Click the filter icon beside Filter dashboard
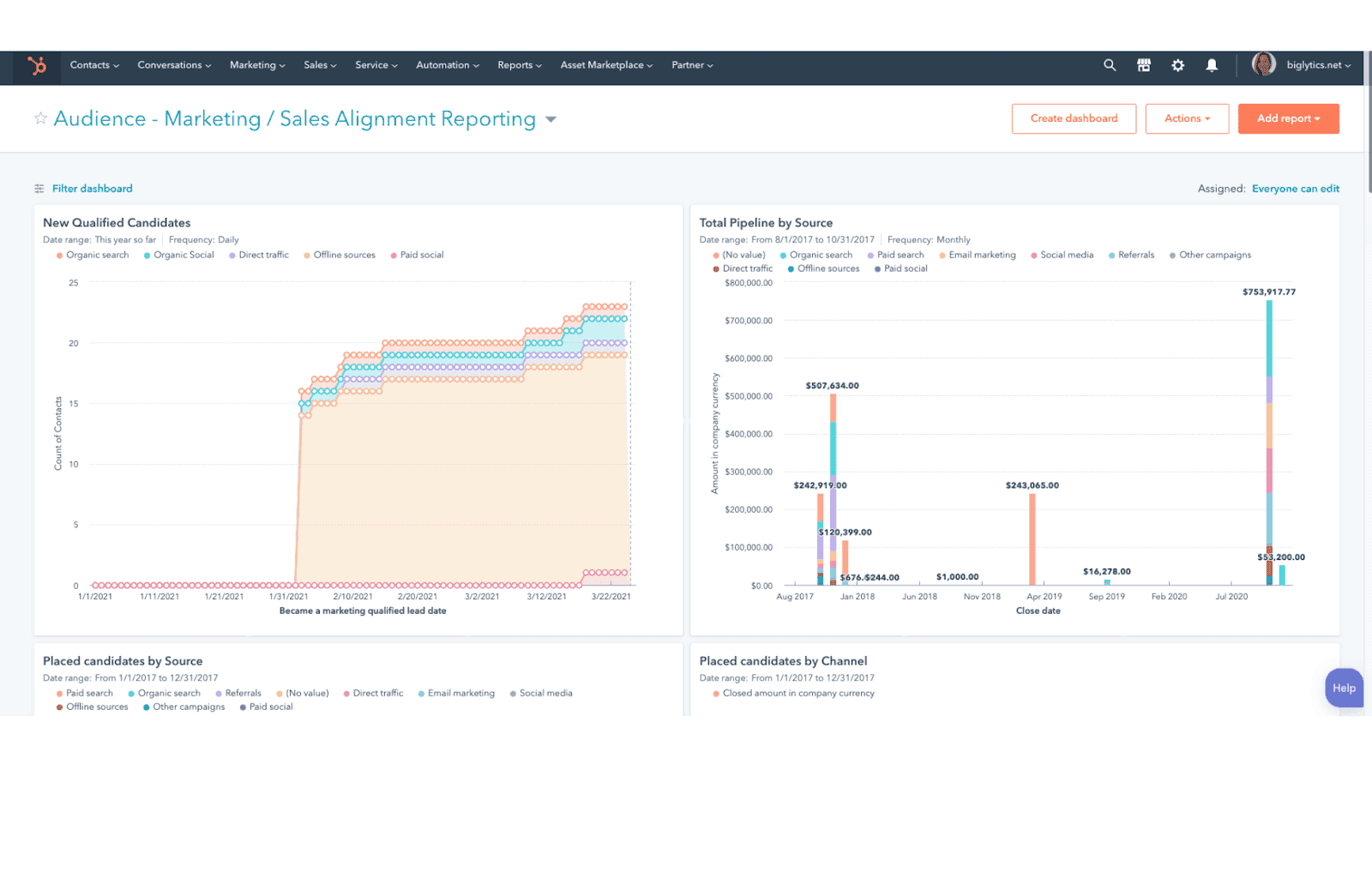This screenshot has height=896, width=1372. [x=39, y=188]
